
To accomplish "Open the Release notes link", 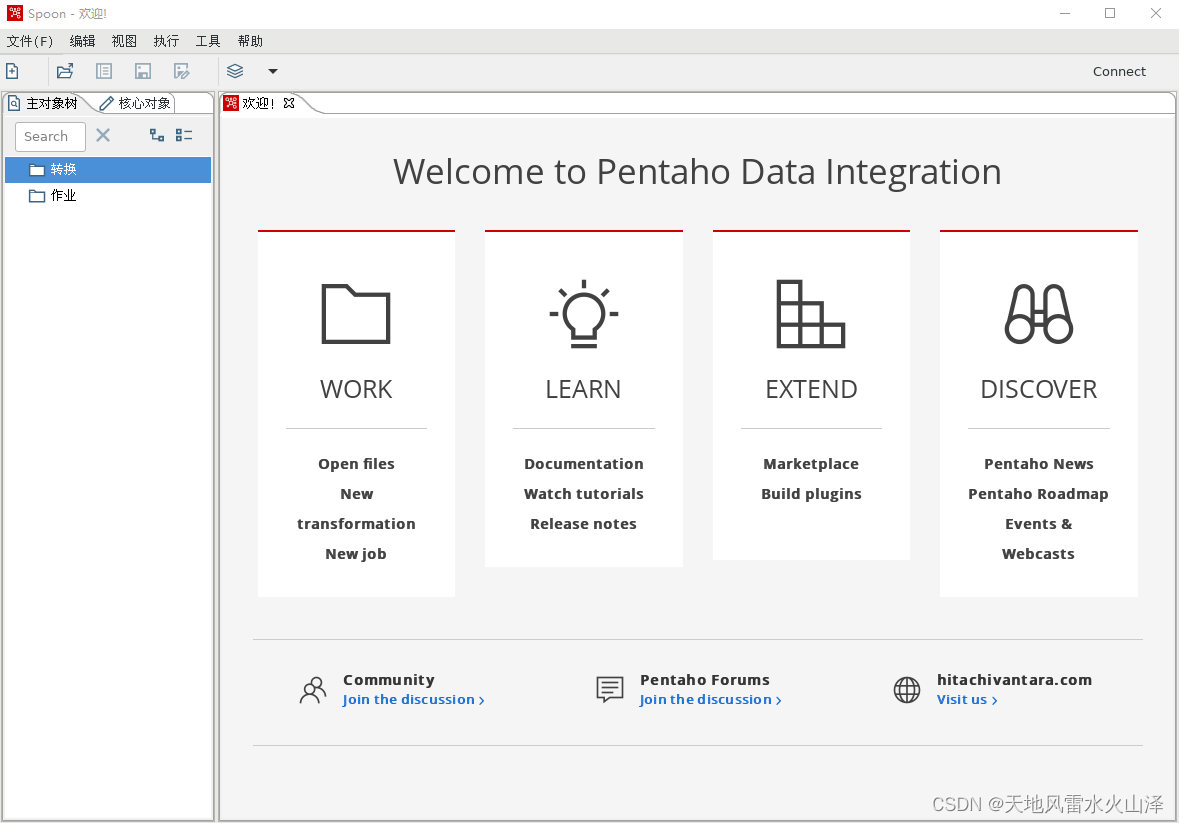I will coord(583,524).
